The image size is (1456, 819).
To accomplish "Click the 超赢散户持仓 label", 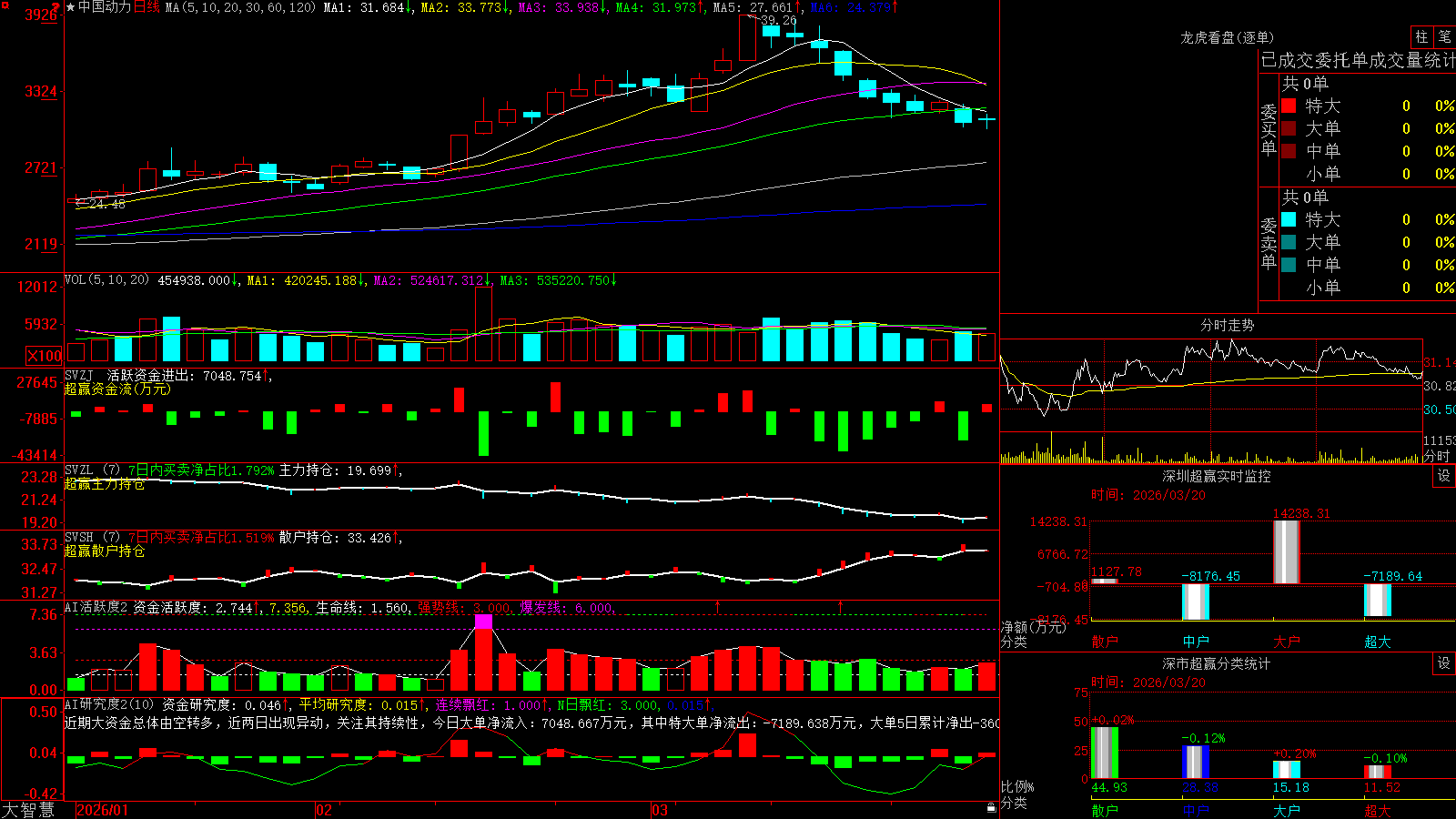I will tap(105, 551).
